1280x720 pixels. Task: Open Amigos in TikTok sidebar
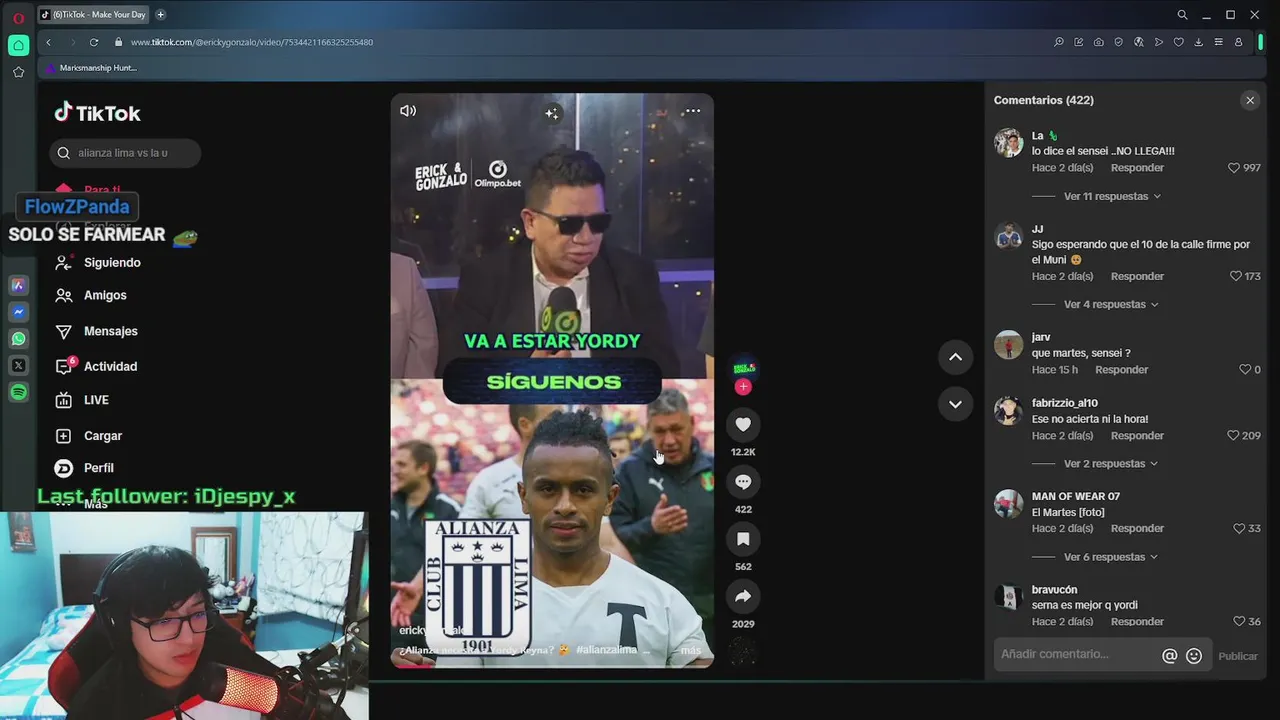[91, 296]
